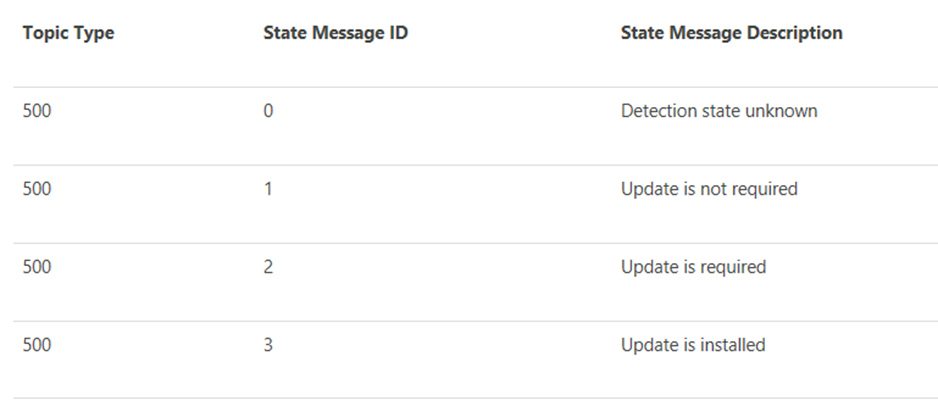Click the 'Update is not required' text
Screen dimensions: 938x417
pyautogui.click(x=709, y=189)
